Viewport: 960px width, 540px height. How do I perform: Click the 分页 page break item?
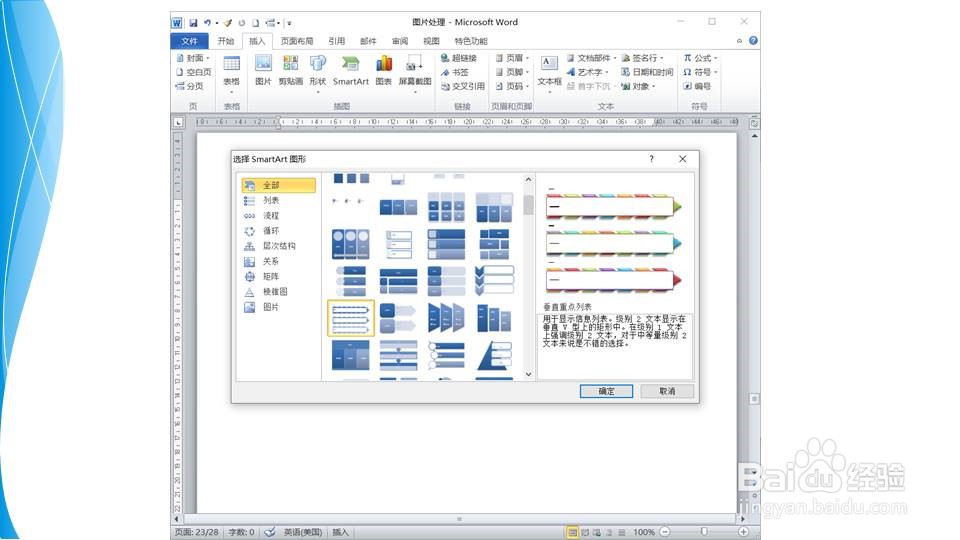(189, 86)
